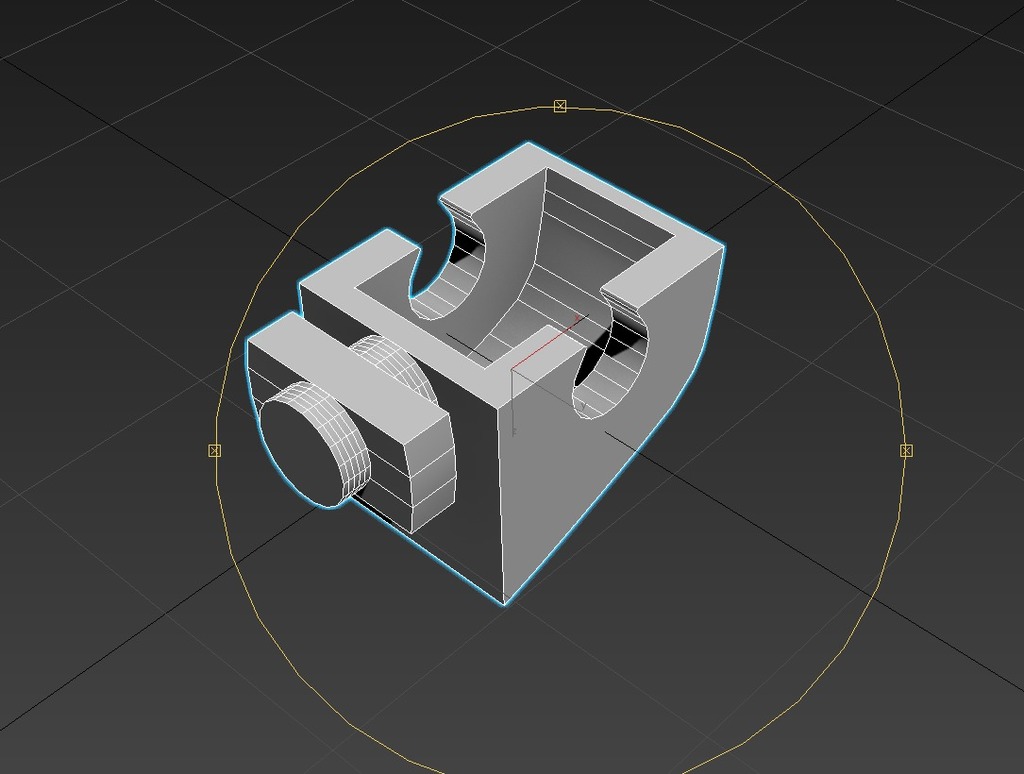Click the left handle of the orbit circle
1024x774 pixels.
tap(214, 450)
